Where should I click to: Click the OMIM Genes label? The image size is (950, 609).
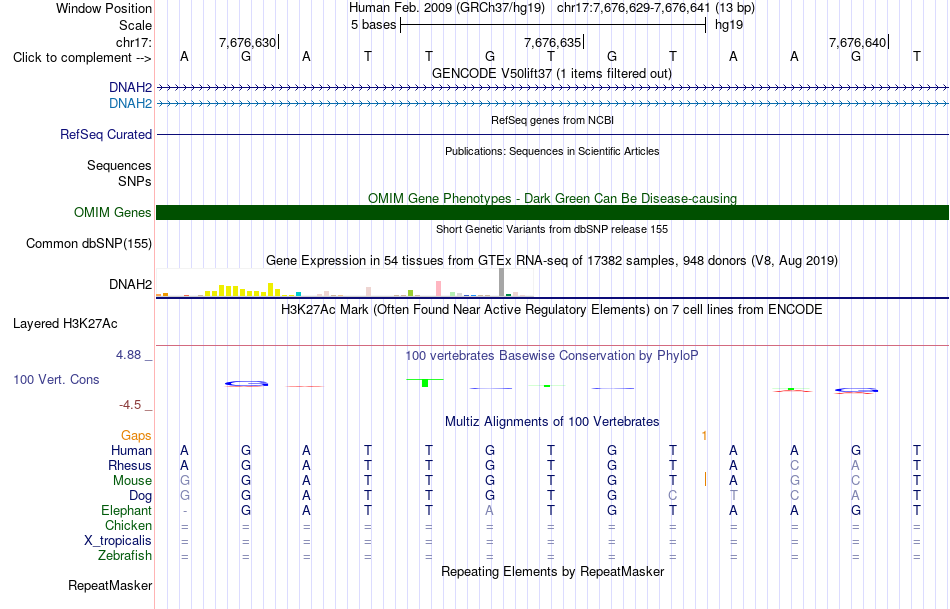pos(113,213)
